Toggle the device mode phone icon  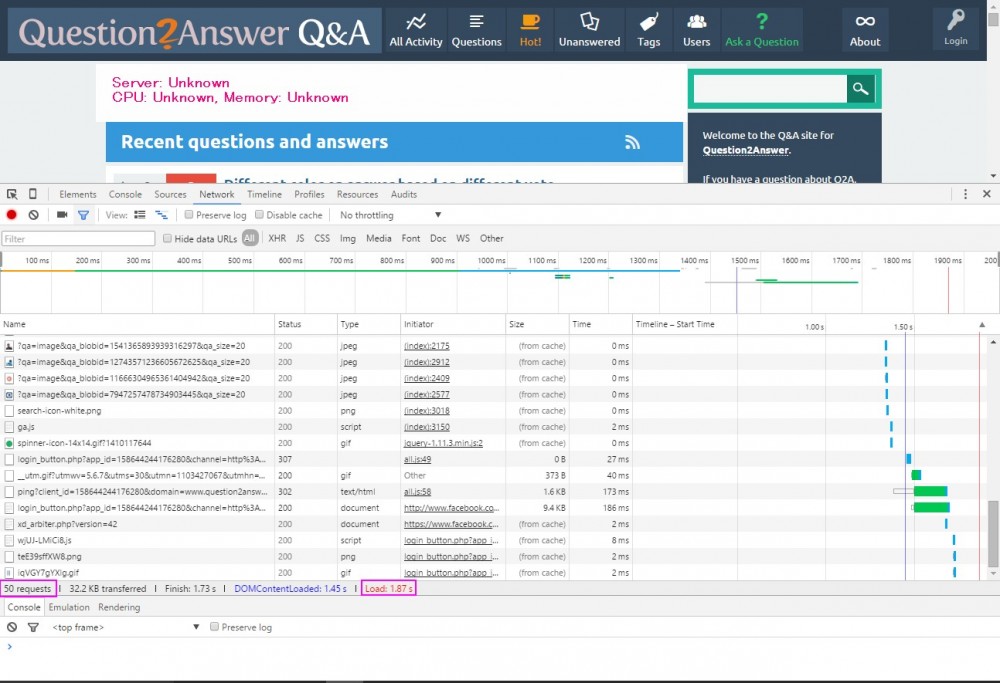pyautogui.click(x=33, y=194)
